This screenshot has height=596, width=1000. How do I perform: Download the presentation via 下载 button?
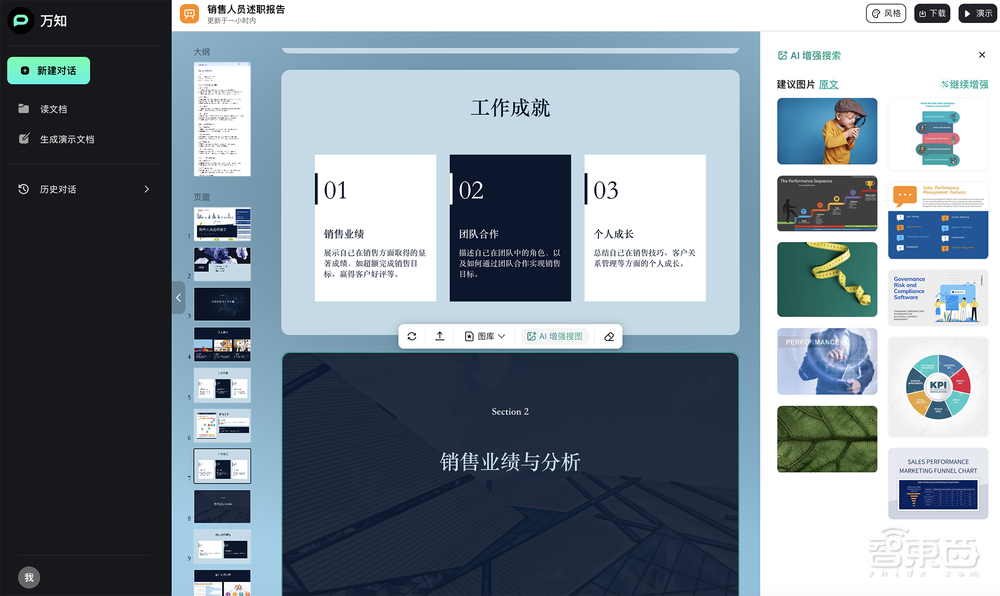(931, 13)
